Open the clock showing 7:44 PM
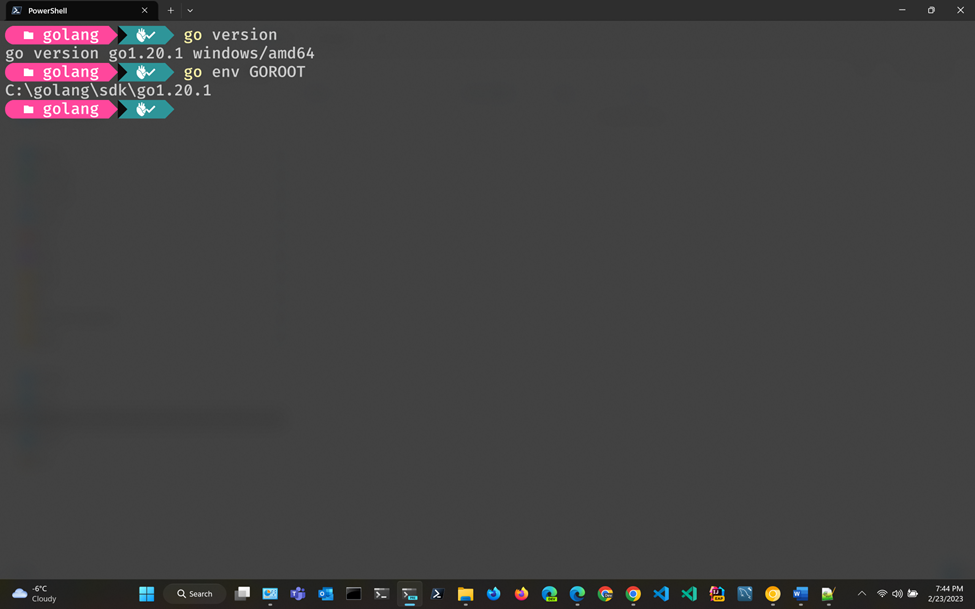975x609 pixels. click(946, 593)
